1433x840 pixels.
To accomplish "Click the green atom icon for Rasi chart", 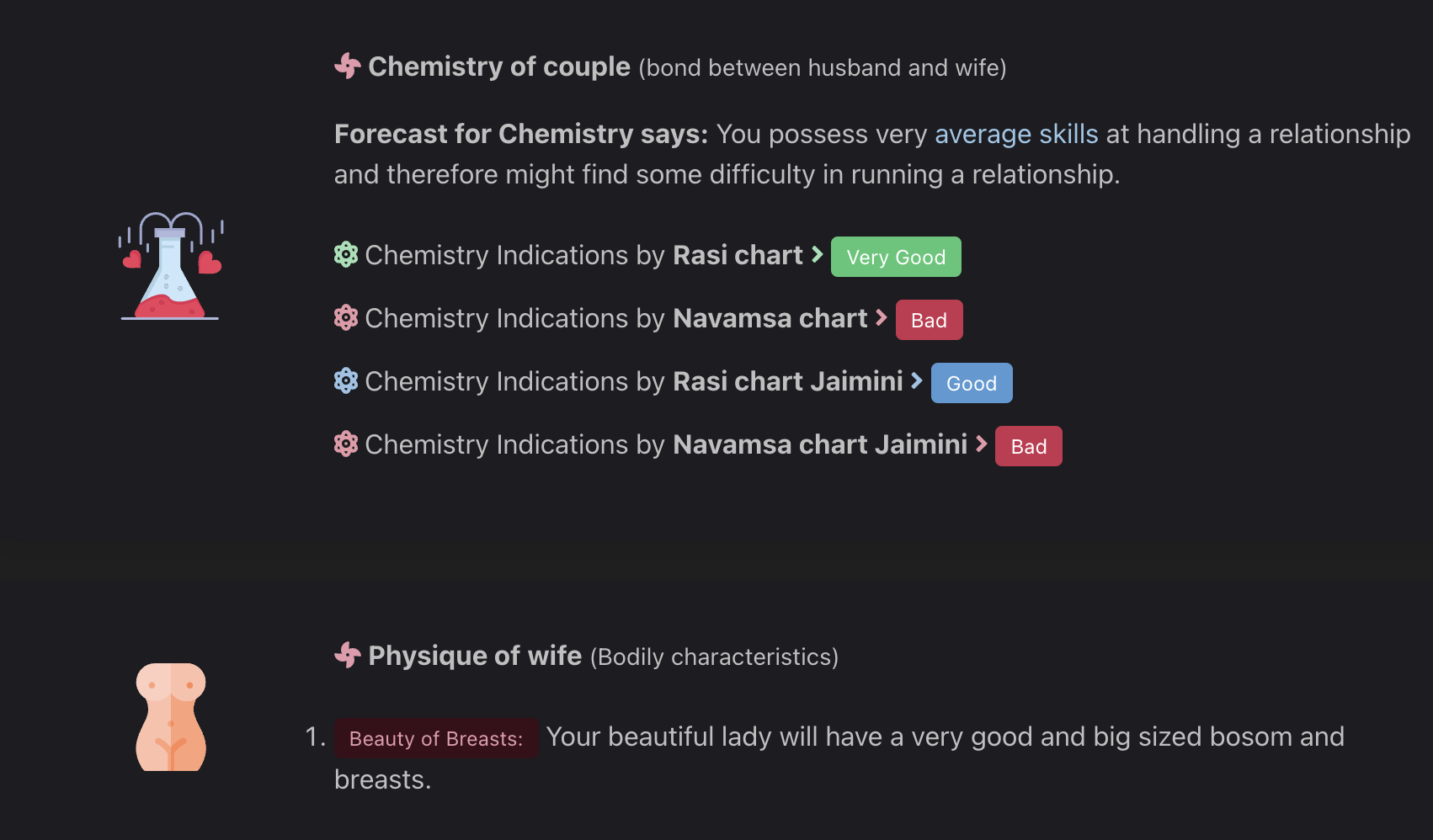I will (x=346, y=254).
